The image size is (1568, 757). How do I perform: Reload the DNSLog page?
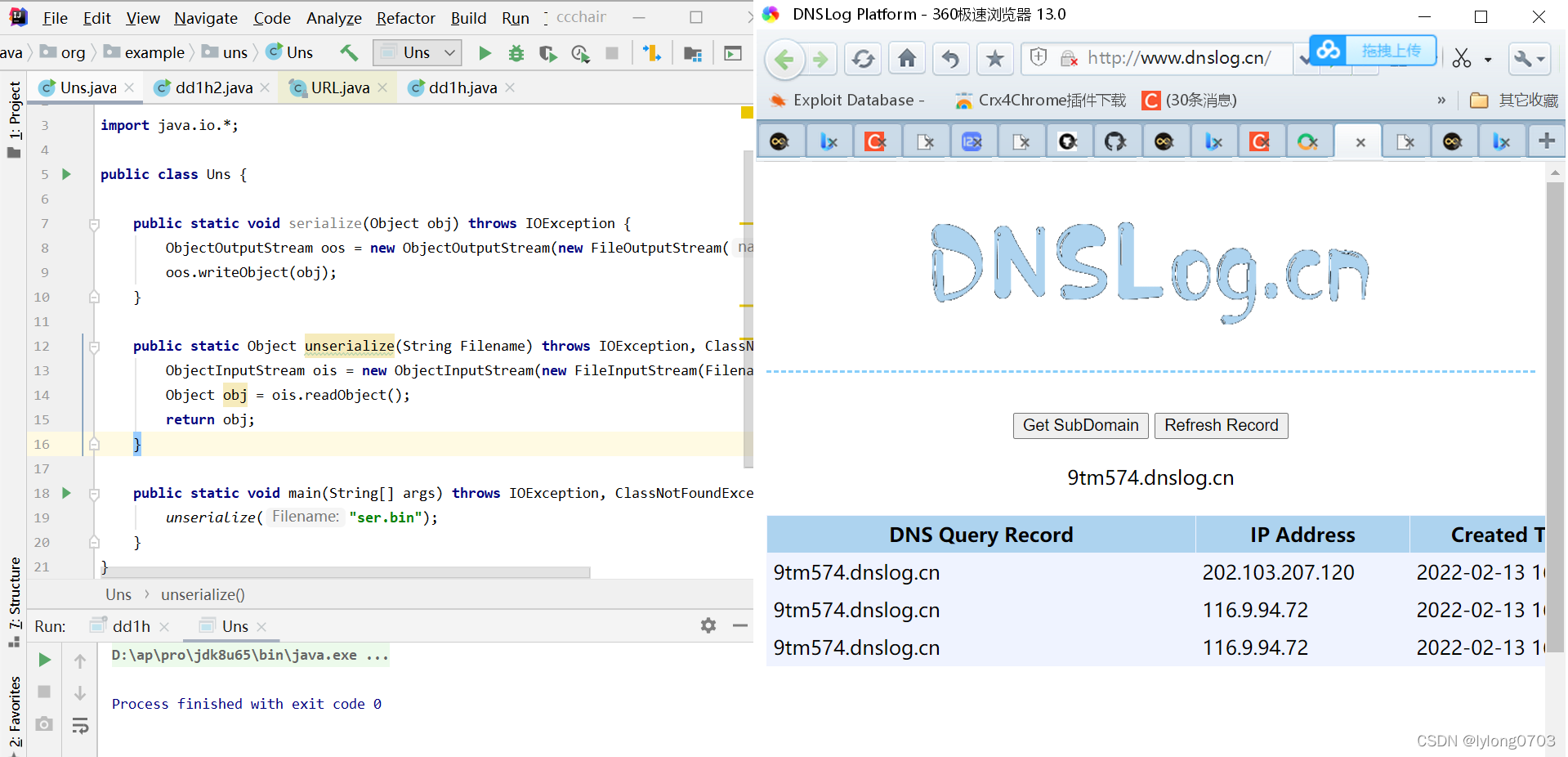pos(863,59)
